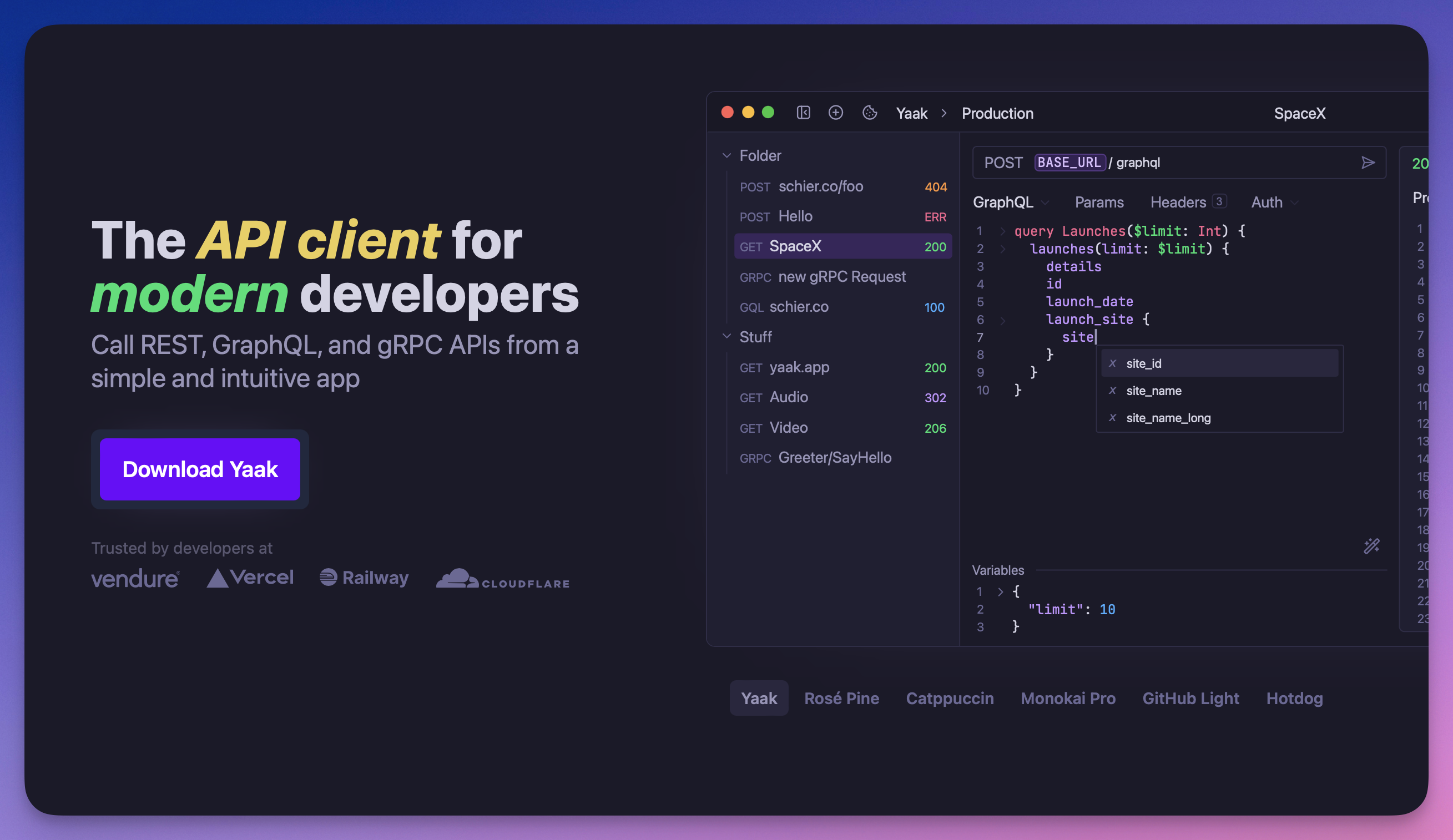Click the create new request plus icon

click(x=835, y=113)
